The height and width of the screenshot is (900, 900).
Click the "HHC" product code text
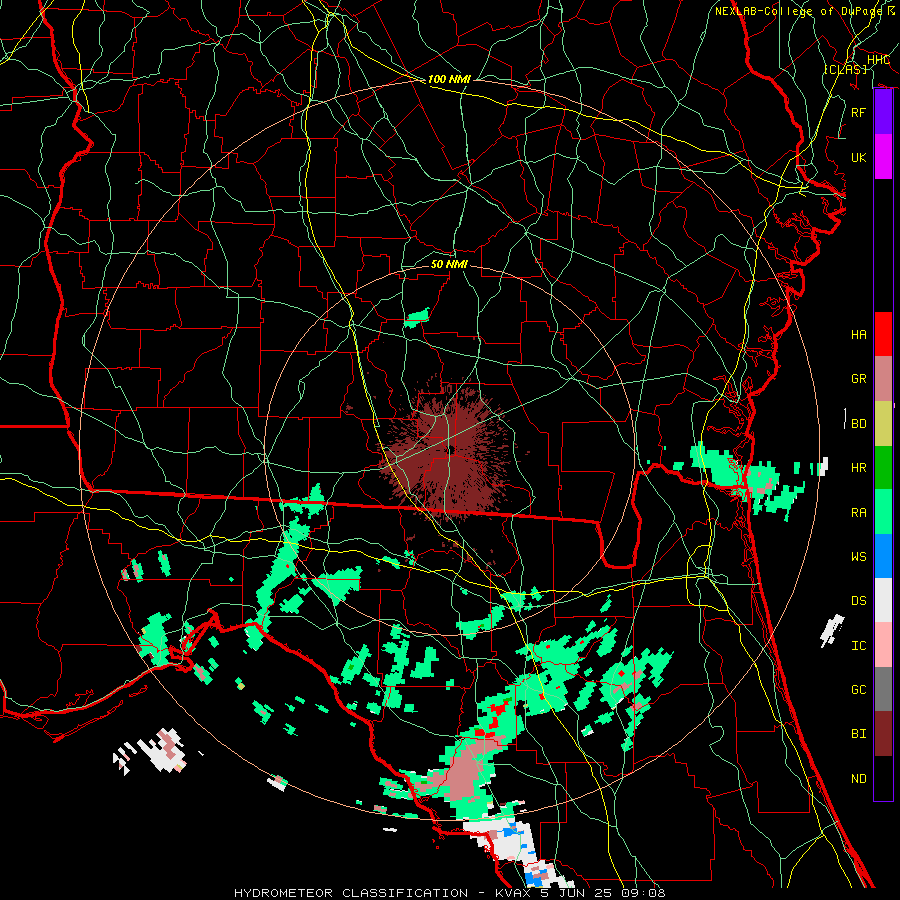(x=878, y=60)
